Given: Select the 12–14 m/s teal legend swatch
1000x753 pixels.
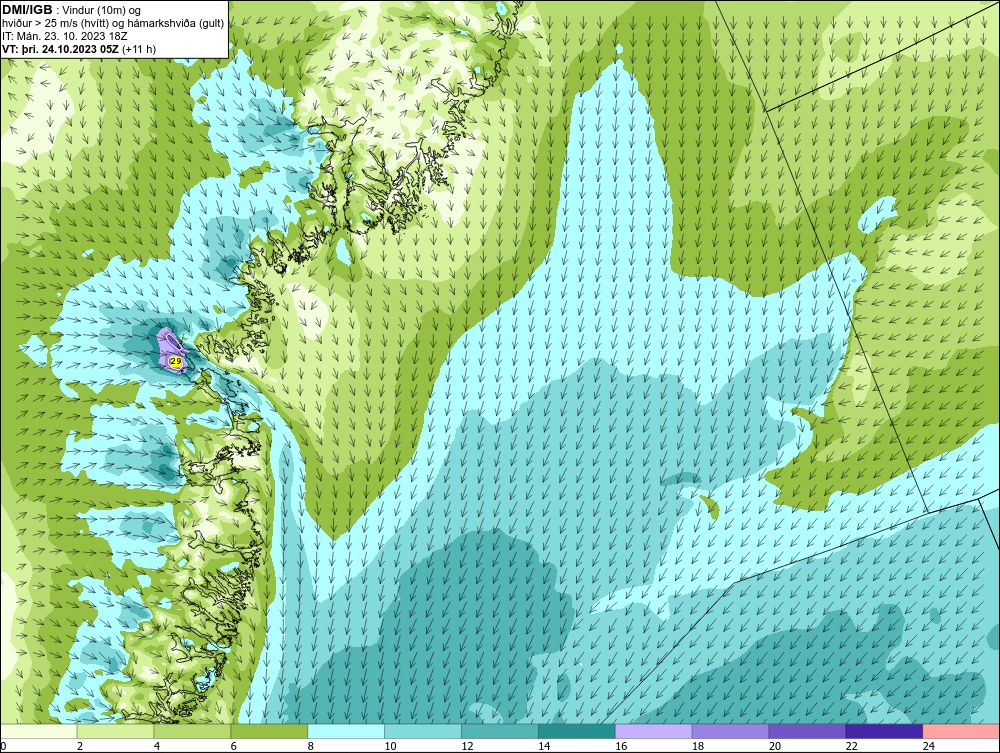Looking at the screenshot, I should pos(500,731).
